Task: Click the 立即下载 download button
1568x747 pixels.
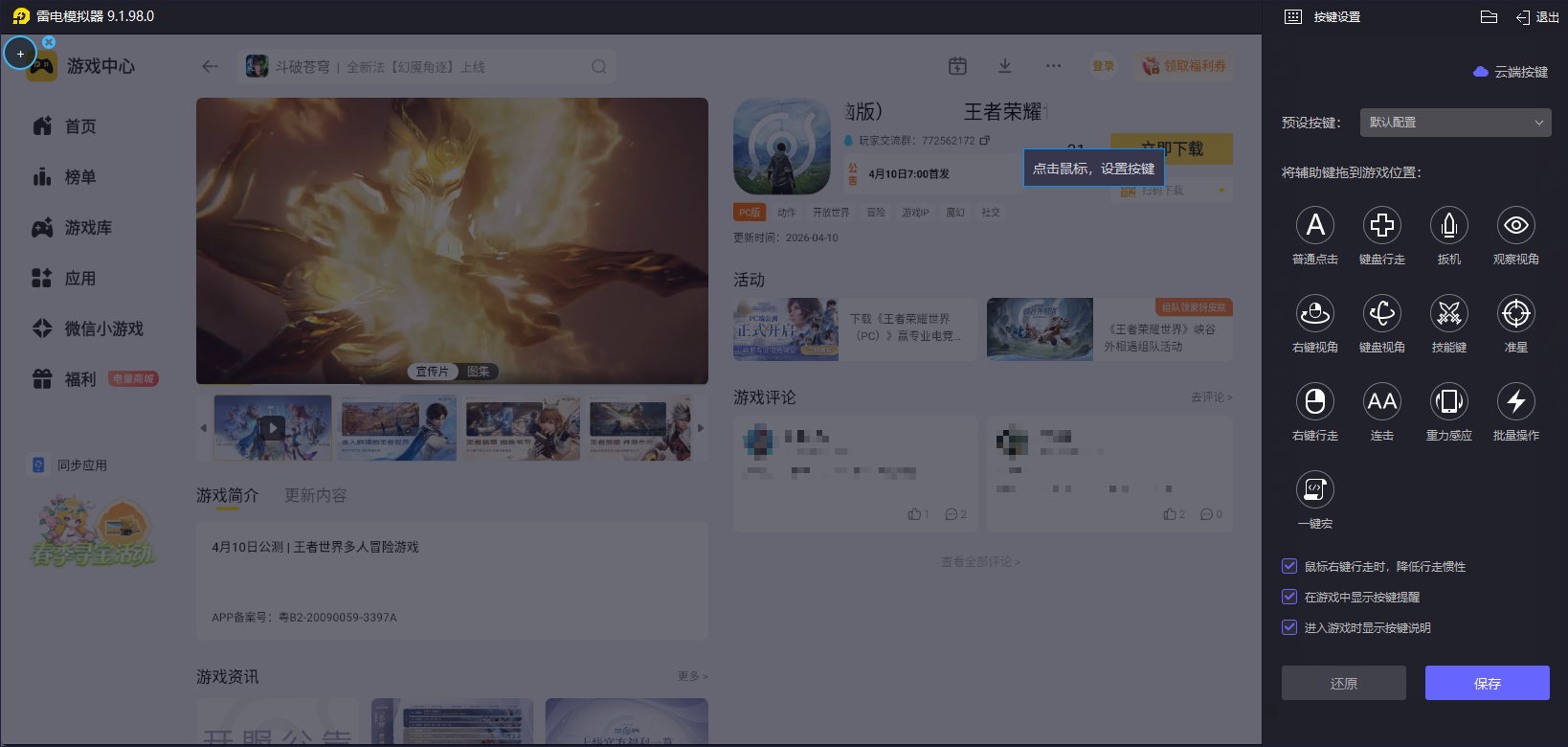Action: [1172, 148]
